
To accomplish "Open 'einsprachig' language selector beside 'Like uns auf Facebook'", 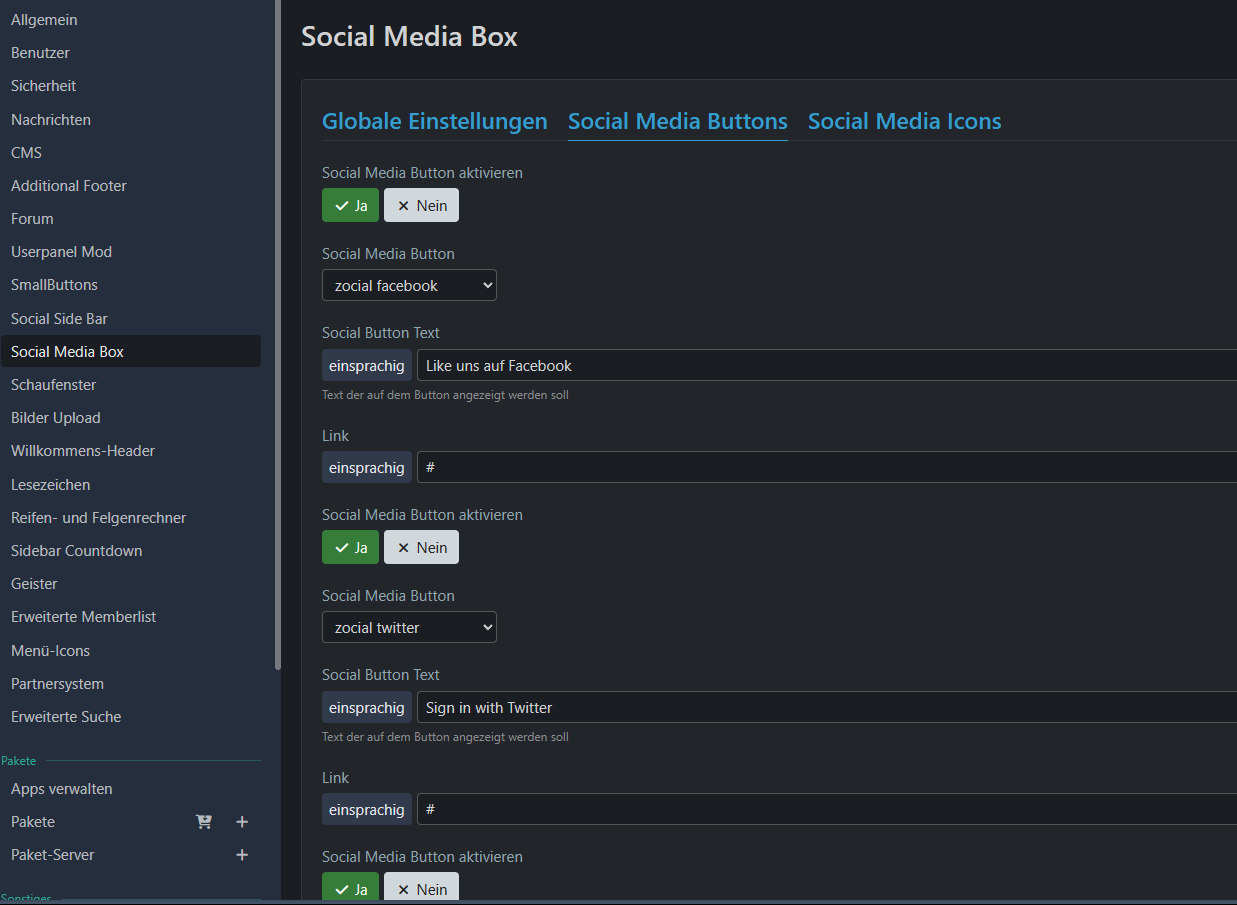I will coord(366,366).
